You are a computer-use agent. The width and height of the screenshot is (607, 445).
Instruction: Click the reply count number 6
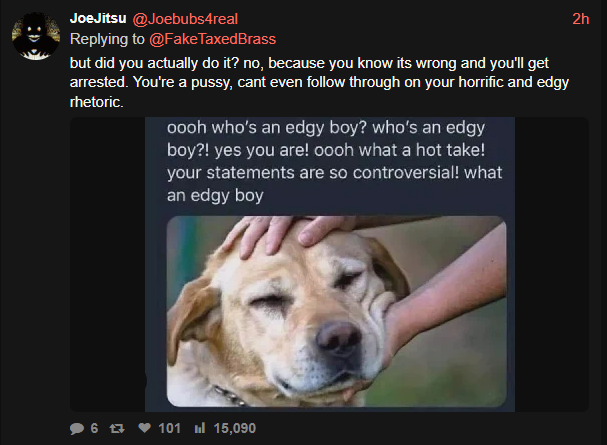coord(94,428)
